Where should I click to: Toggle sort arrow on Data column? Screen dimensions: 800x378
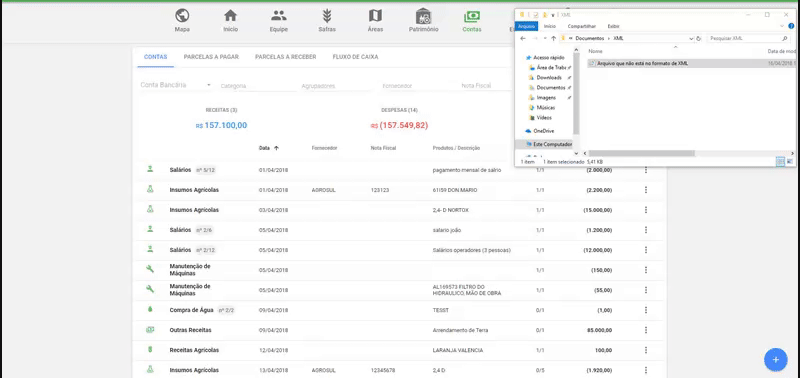[277, 148]
